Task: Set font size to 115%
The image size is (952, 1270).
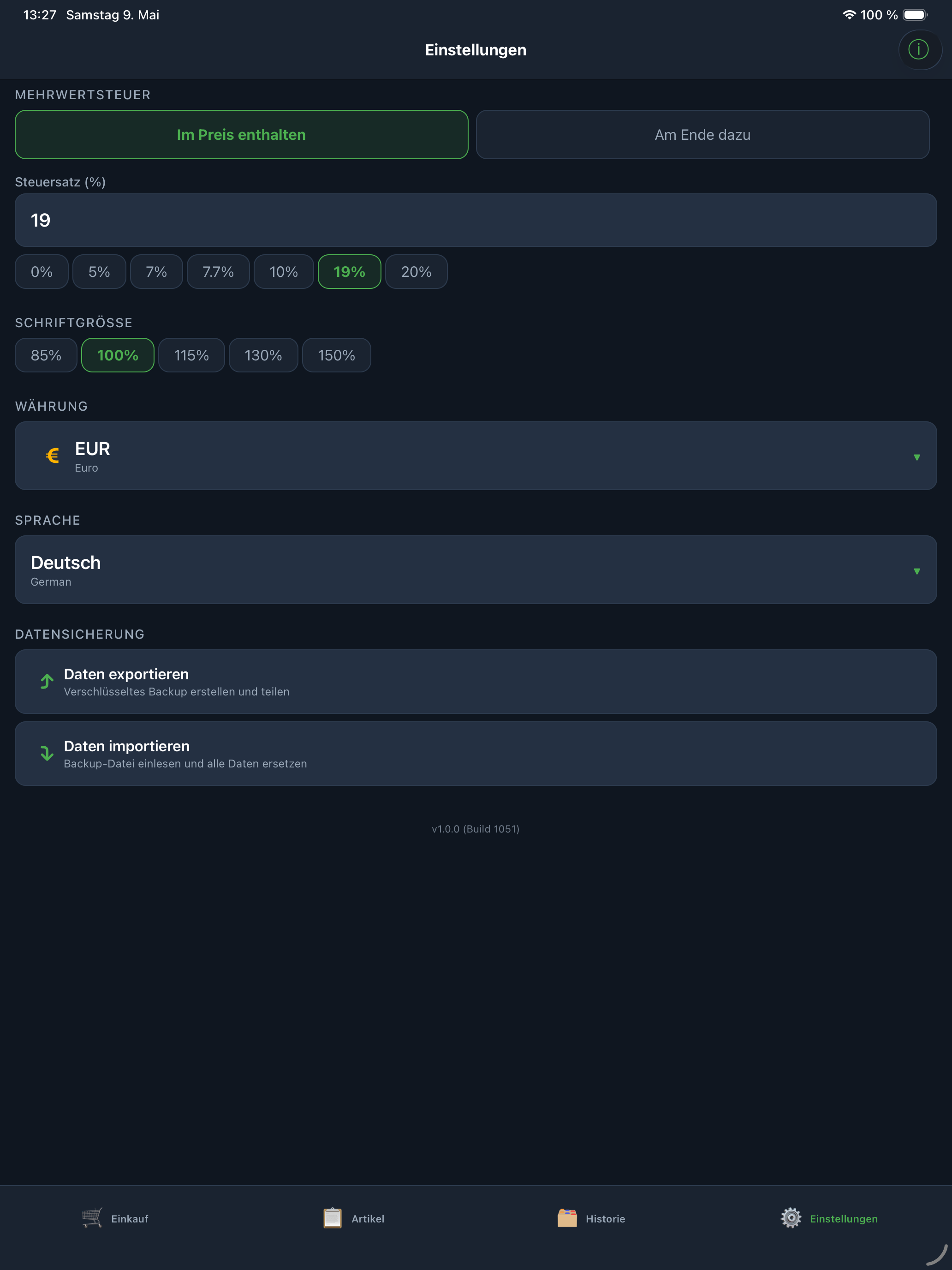Action: [192, 355]
